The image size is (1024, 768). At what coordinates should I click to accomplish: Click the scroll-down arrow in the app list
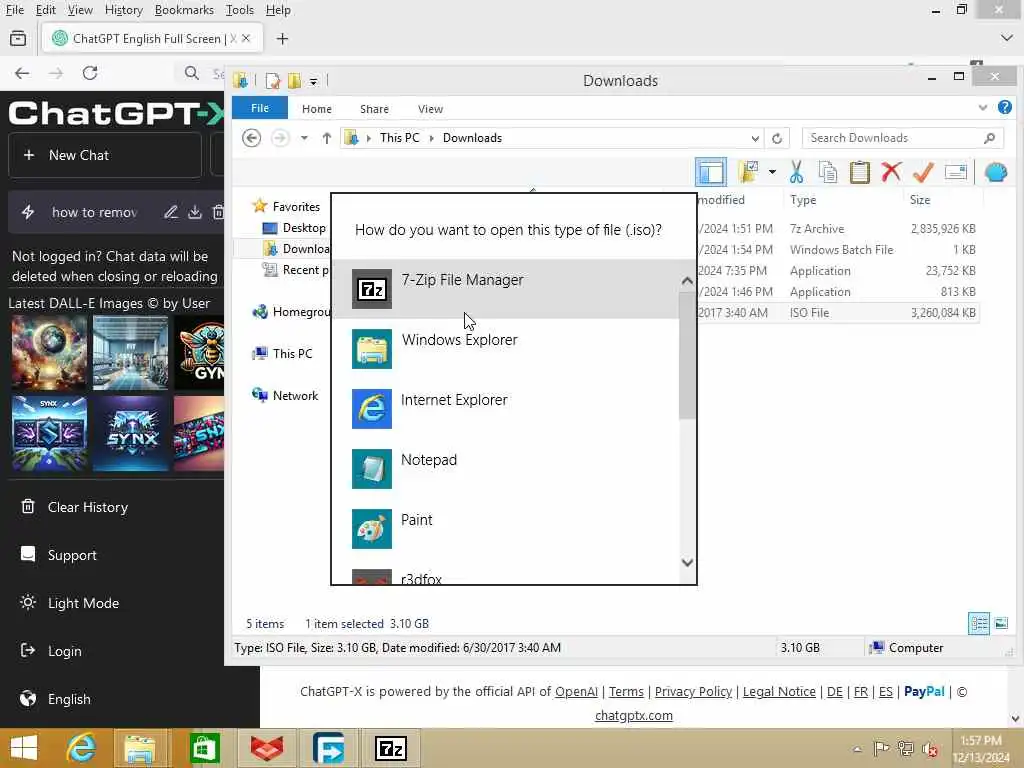(x=687, y=562)
